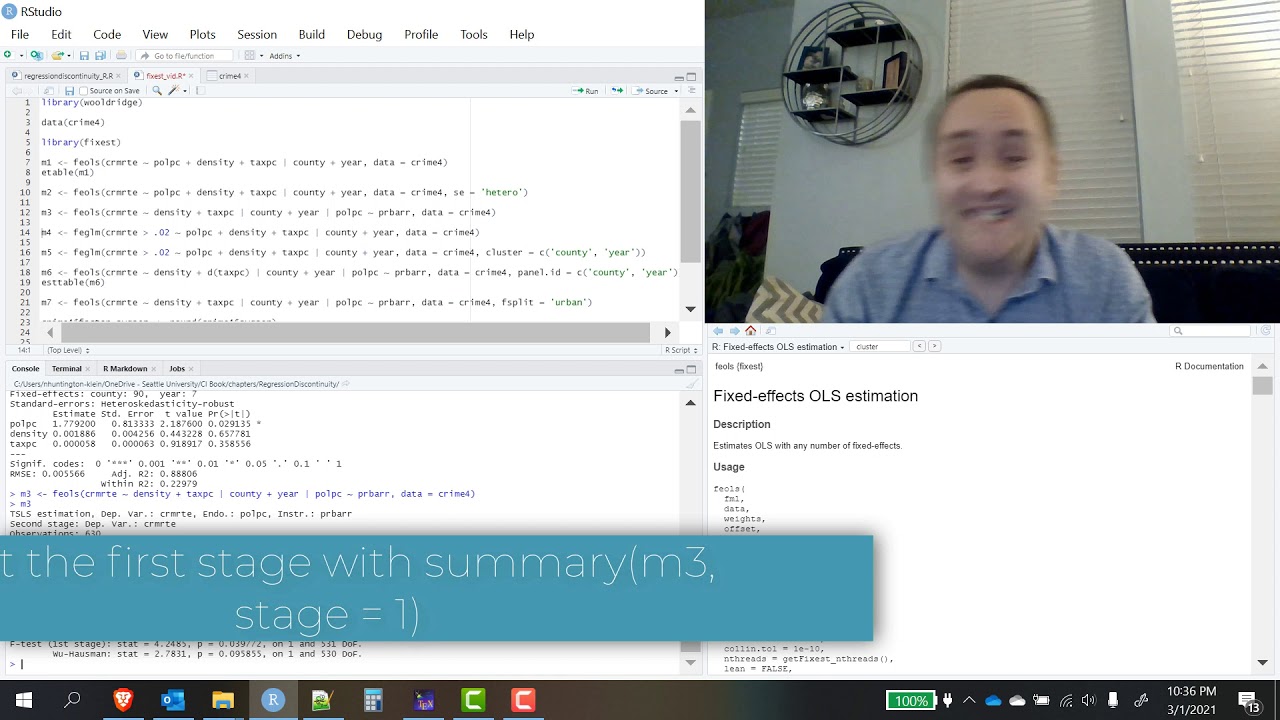The height and width of the screenshot is (720, 1280).
Task: Open the Code menu
Action: click(107, 34)
